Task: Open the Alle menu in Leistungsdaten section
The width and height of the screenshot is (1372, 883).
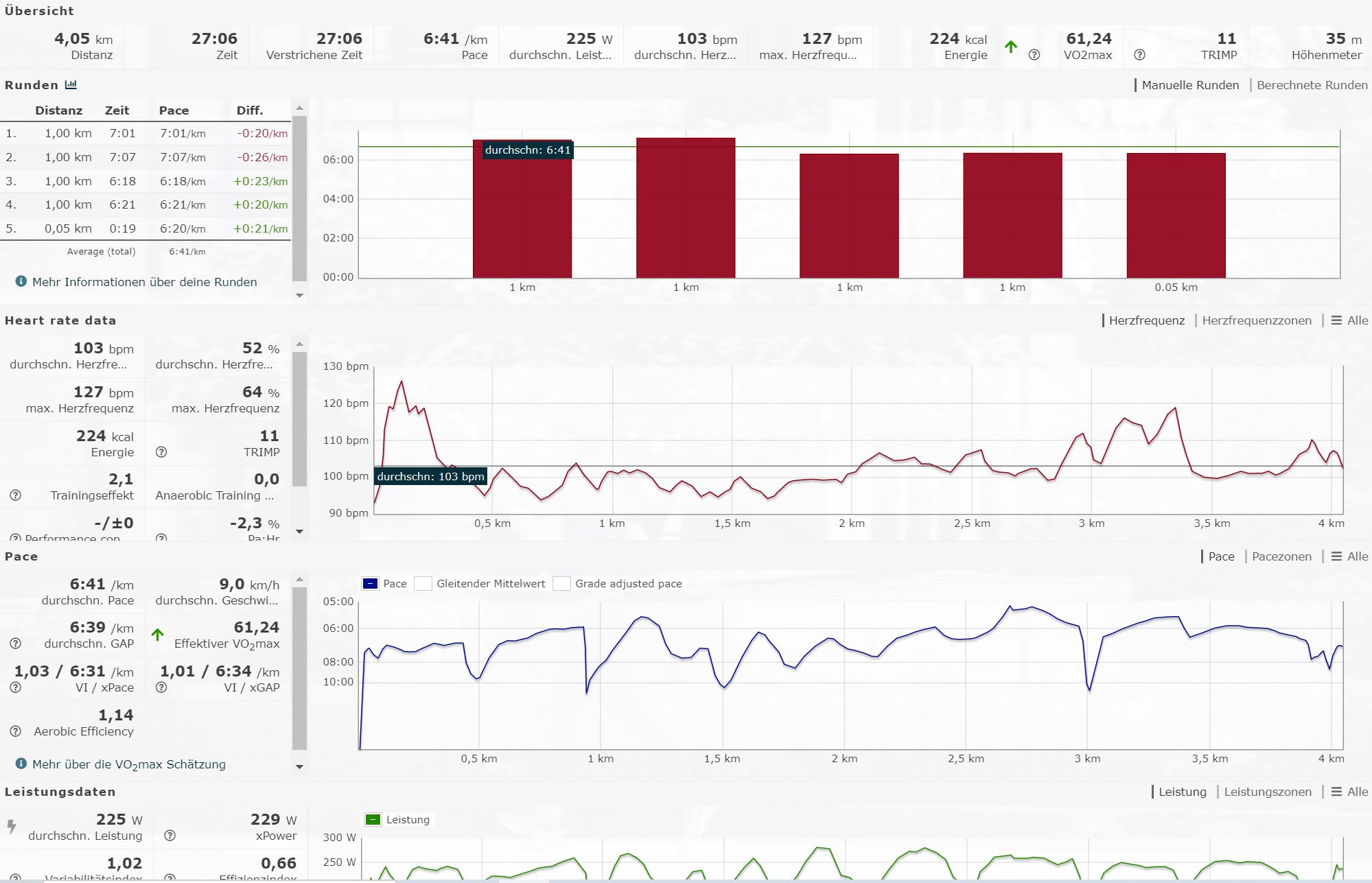Action: tap(1349, 792)
